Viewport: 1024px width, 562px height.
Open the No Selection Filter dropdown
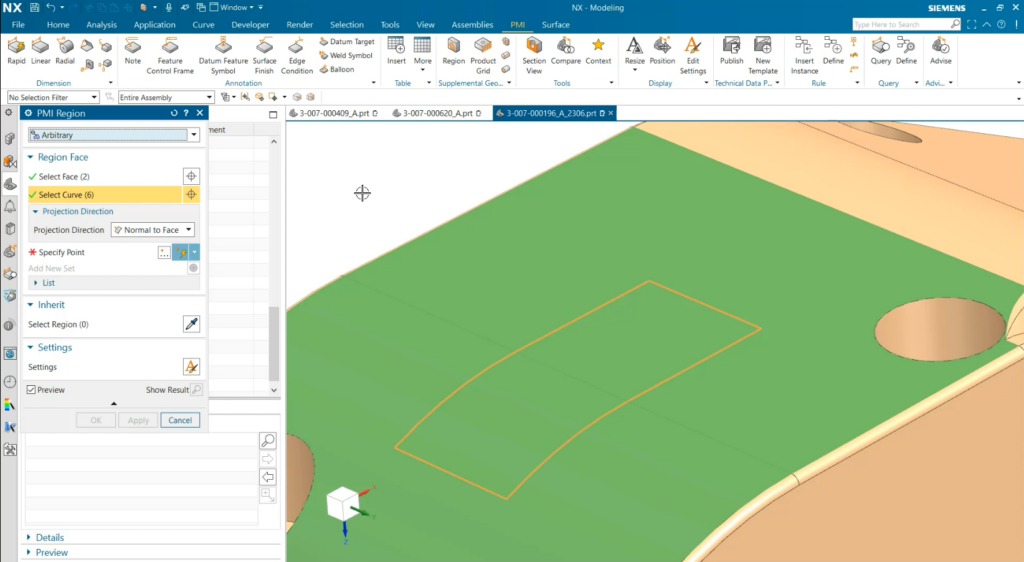point(53,97)
